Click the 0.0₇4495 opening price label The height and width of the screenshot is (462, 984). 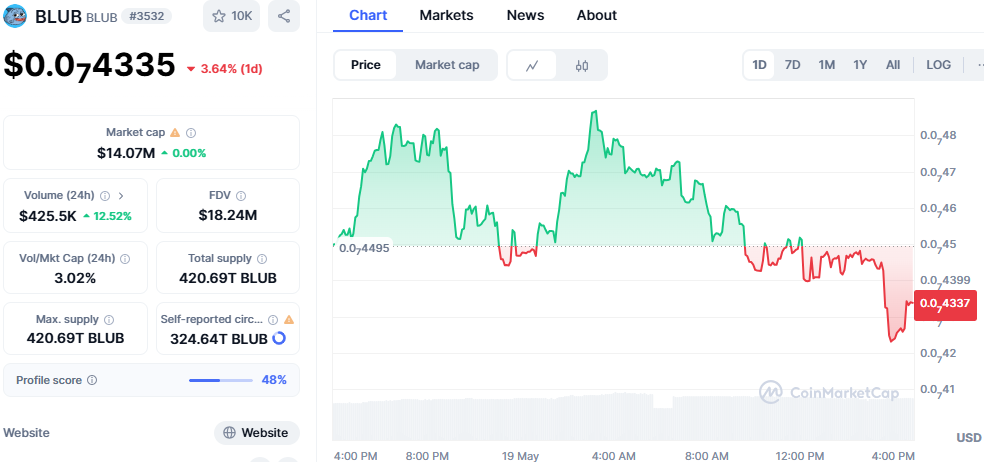pos(364,247)
